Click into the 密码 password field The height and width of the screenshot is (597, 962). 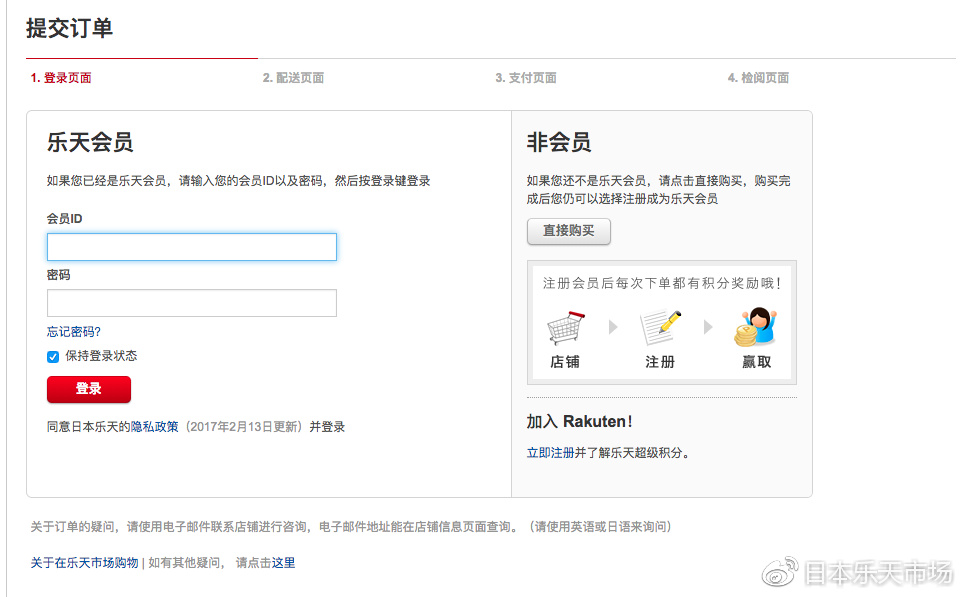(192, 303)
